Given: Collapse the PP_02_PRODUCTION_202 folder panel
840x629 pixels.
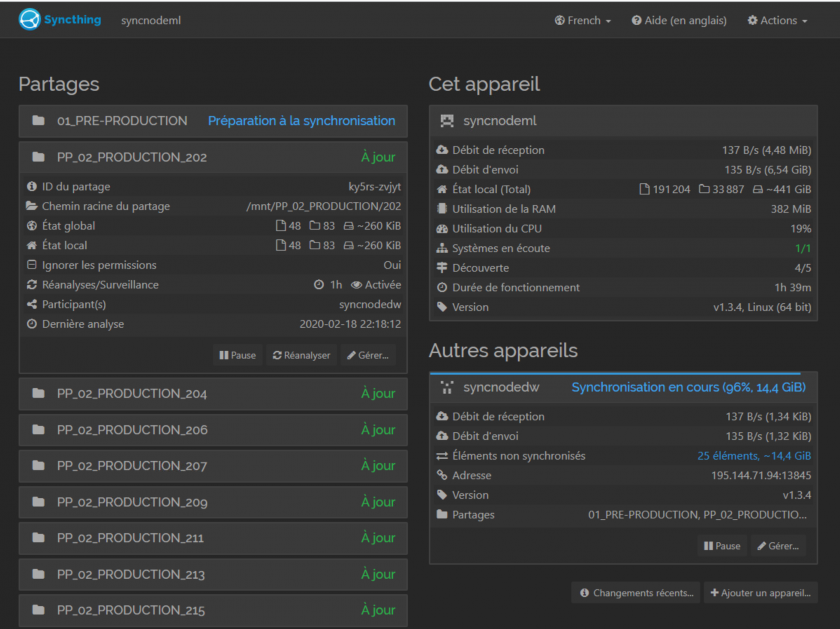Looking at the screenshot, I should [213, 157].
